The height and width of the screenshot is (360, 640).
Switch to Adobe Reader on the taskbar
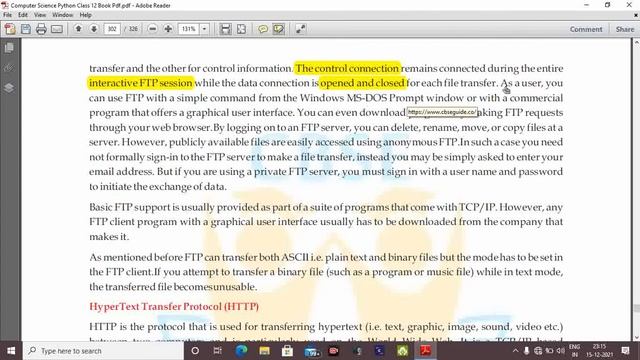click(426, 351)
